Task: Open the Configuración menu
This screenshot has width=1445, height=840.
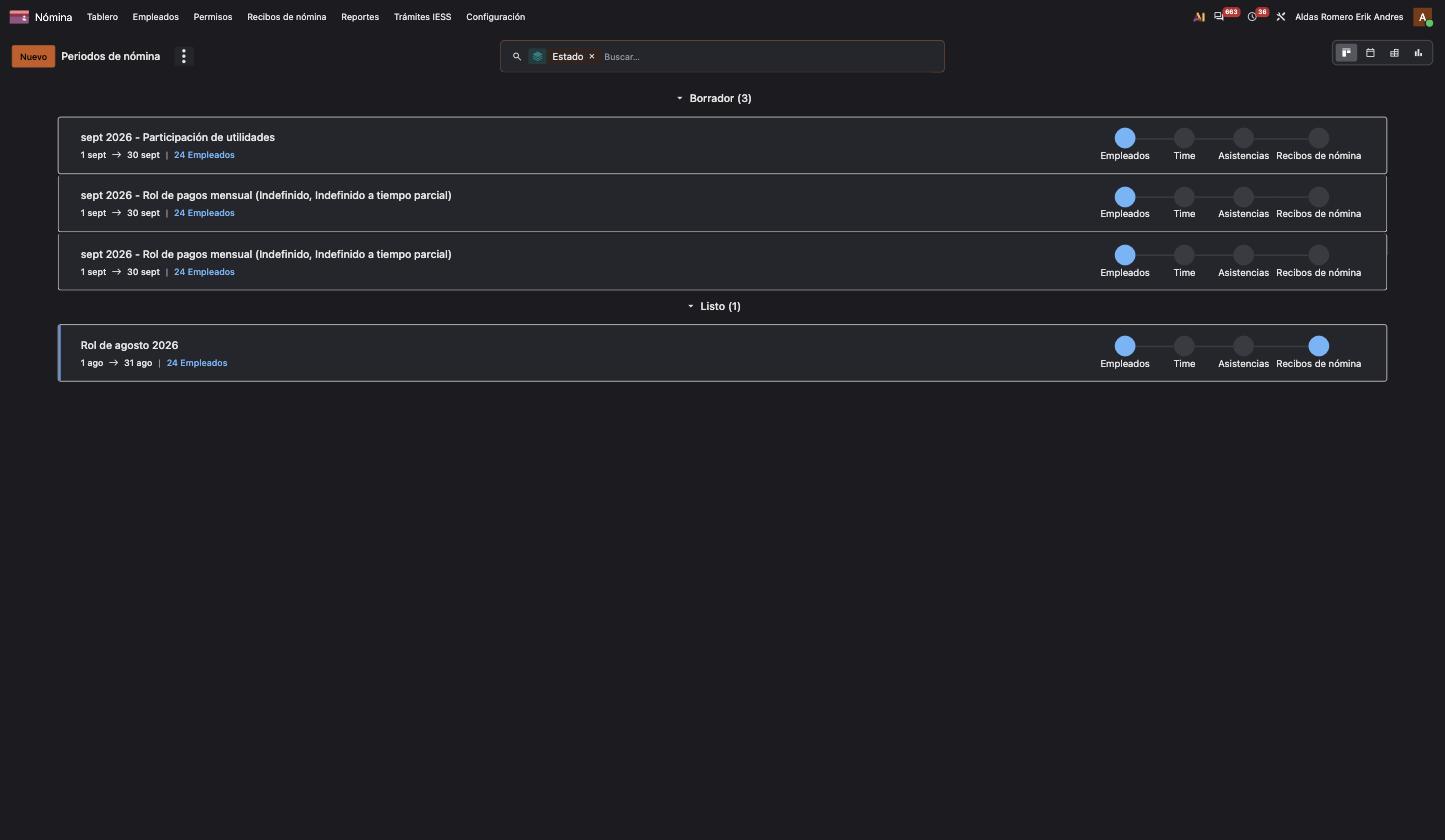Action: click(495, 17)
